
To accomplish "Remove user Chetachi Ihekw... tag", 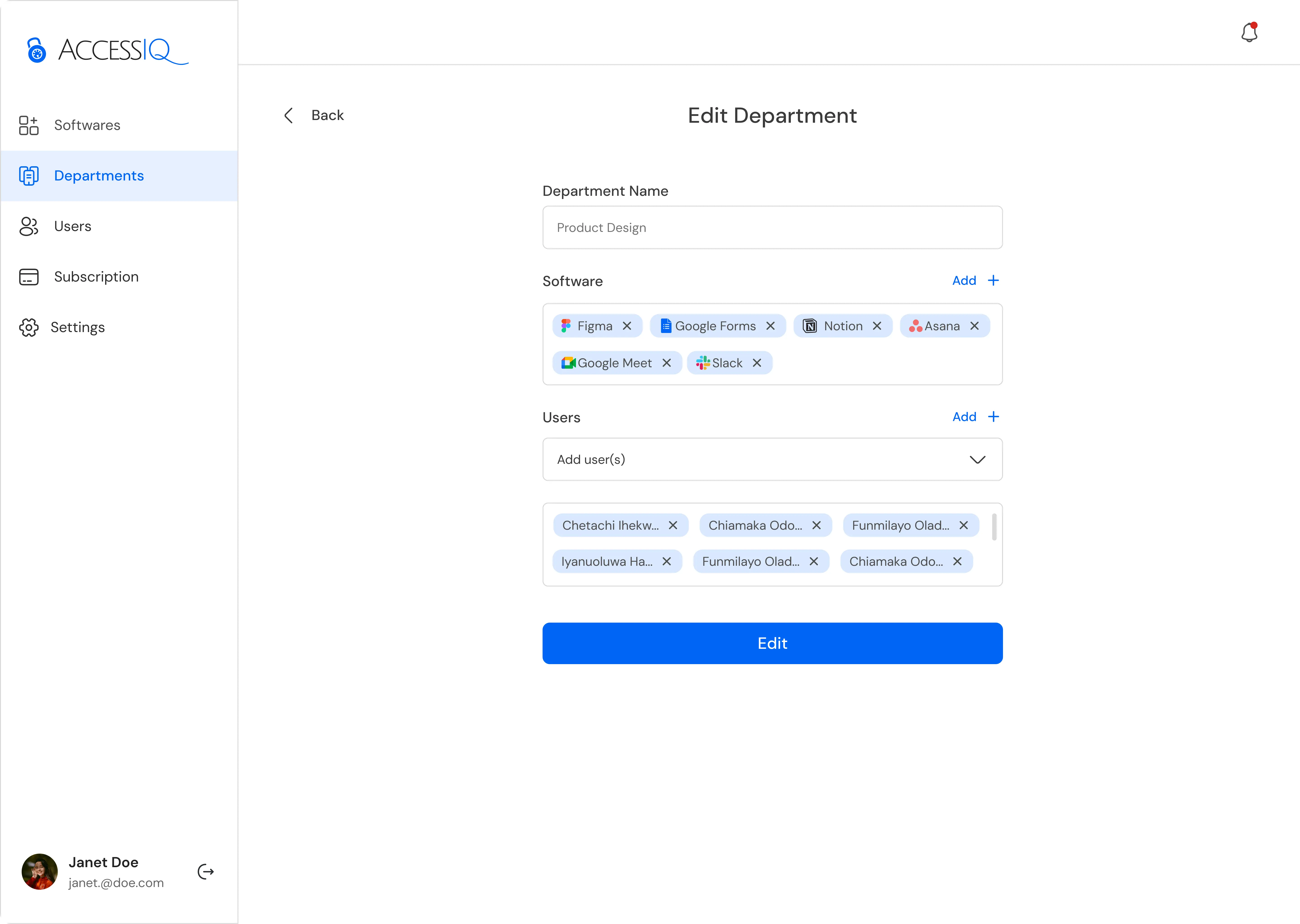I will point(673,525).
